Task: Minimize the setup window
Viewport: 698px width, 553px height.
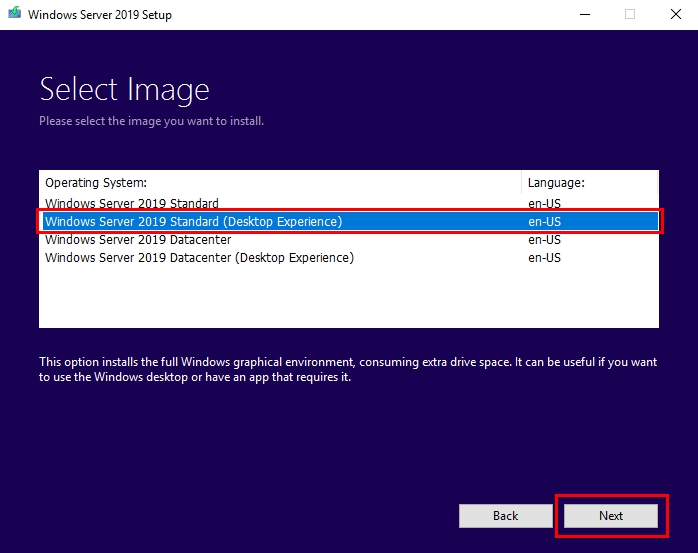Action: click(585, 14)
